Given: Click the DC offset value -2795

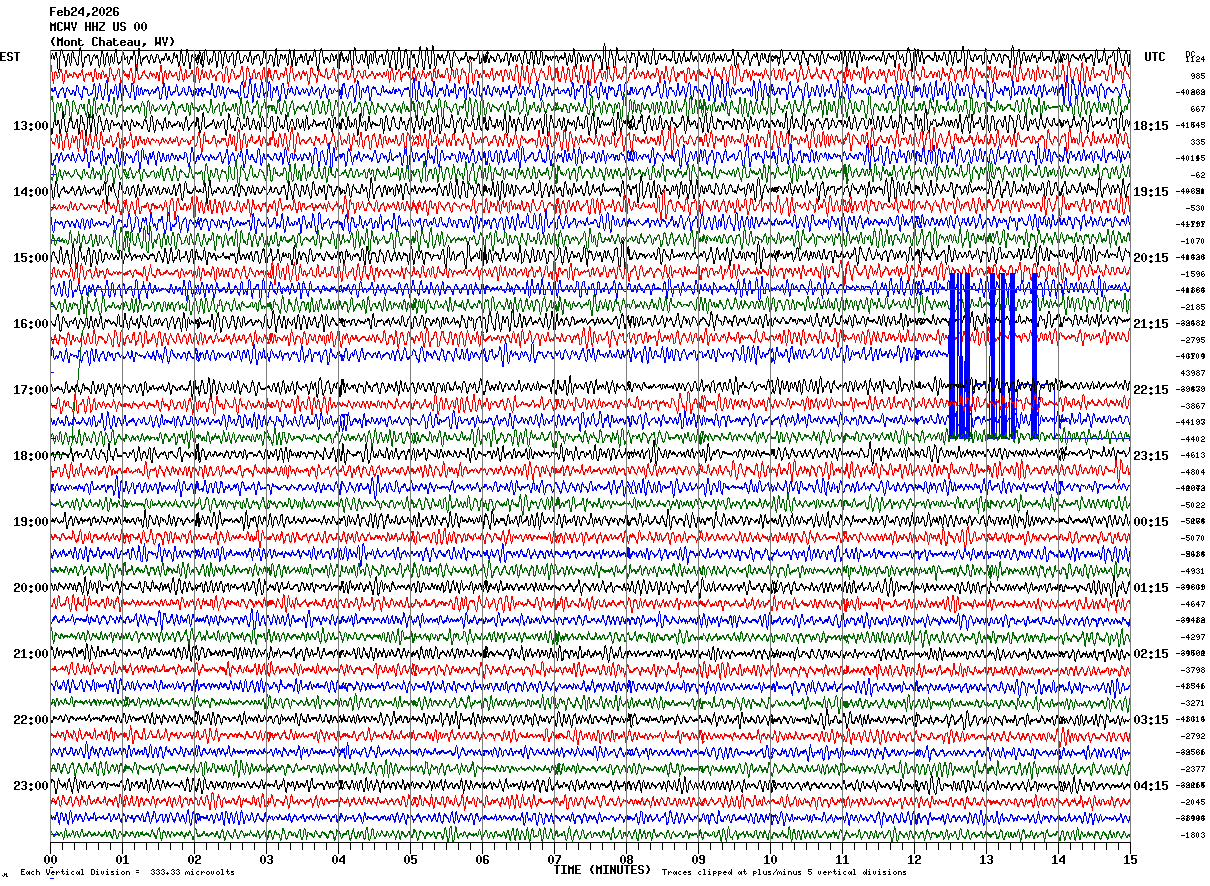Looking at the screenshot, I should pos(1194,340).
